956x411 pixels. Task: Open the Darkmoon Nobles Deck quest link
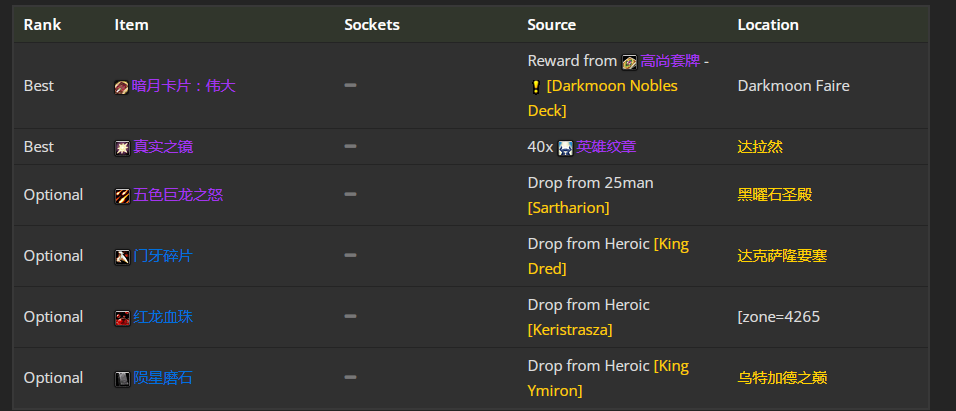point(602,98)
